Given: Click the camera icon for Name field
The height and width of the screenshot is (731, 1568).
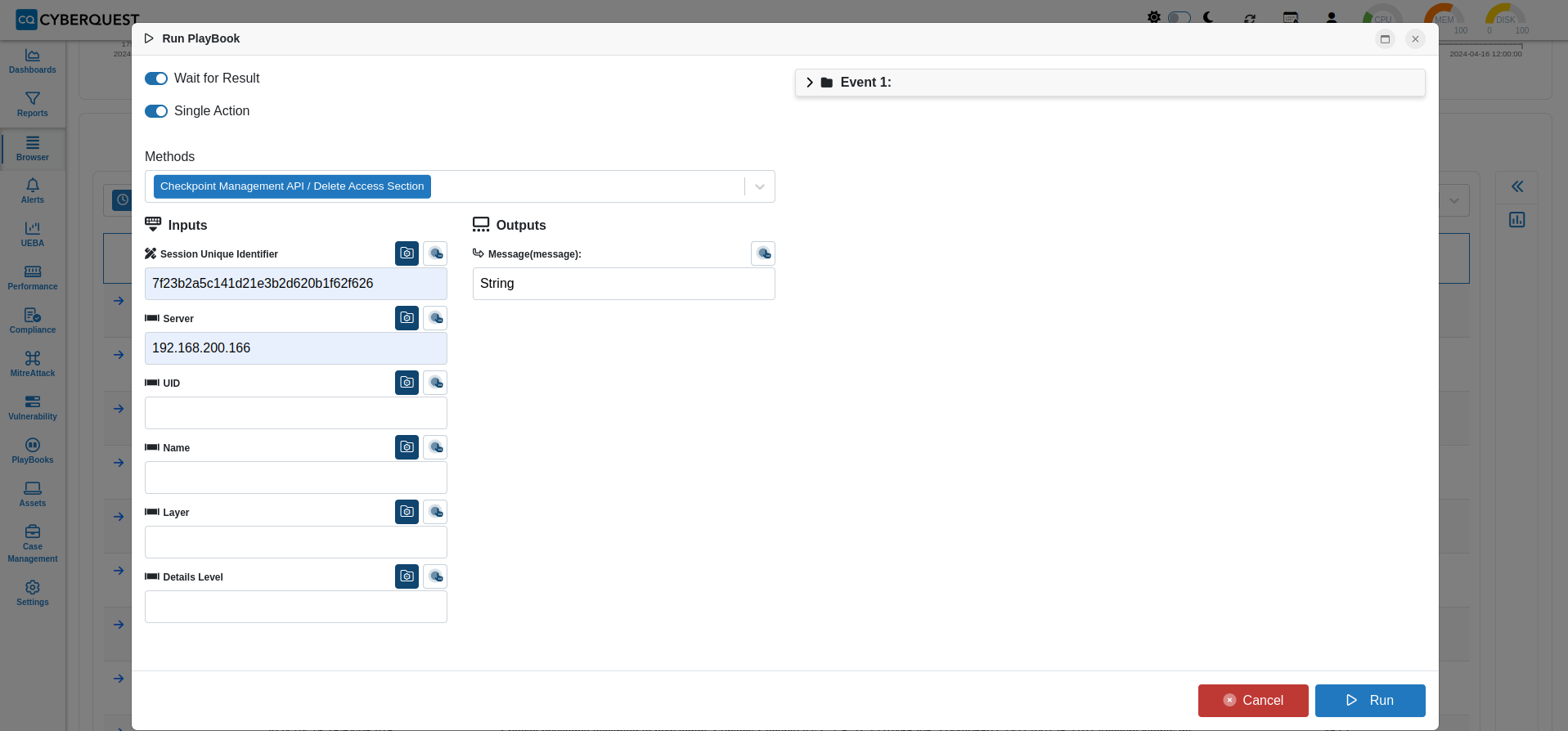Looking at the screenshot, I should [x=407, y=447].
